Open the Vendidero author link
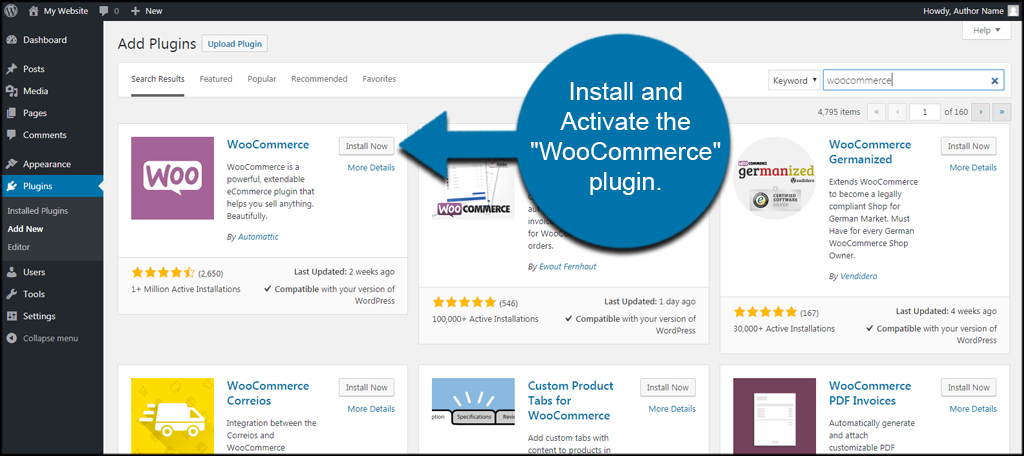Image resolution: width=1024 pixels, height=456 pixels. 859,276
